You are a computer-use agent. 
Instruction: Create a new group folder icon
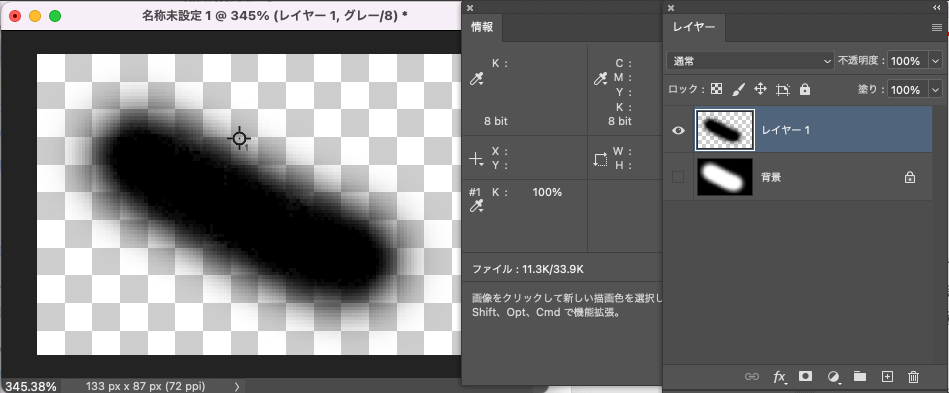click(x=860, y=376)
